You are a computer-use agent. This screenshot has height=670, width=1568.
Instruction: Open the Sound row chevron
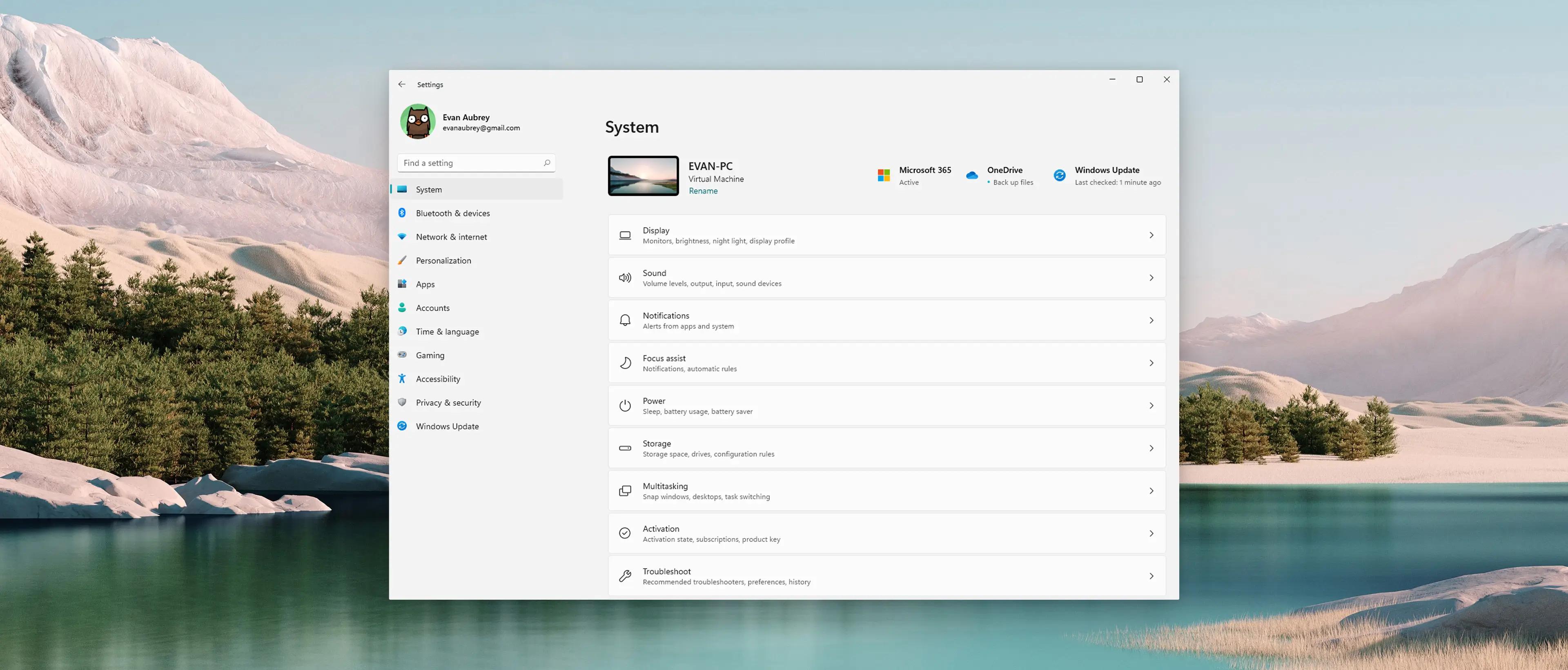[x=1151, y=278]
